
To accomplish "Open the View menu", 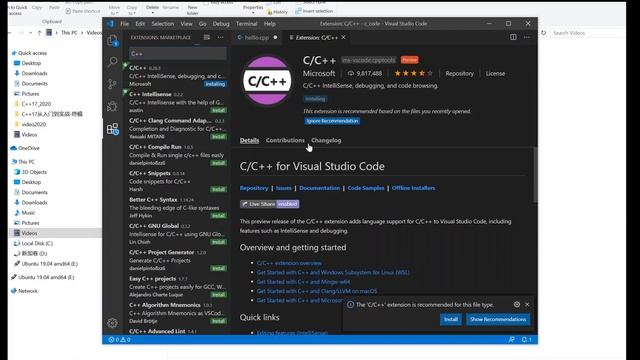I will tap(186, 24).
